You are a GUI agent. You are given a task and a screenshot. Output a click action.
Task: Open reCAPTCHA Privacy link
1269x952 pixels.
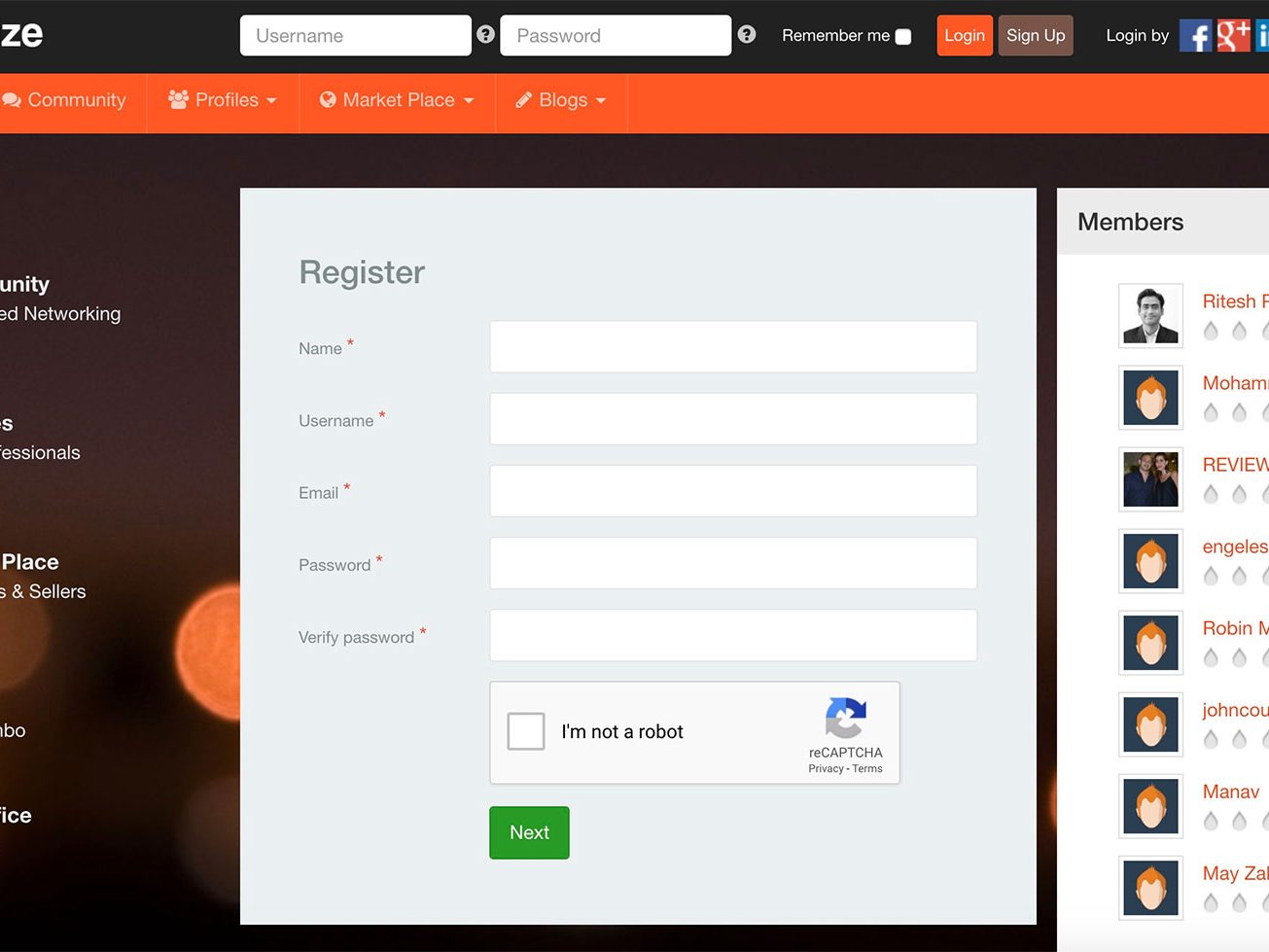point(826,769)
